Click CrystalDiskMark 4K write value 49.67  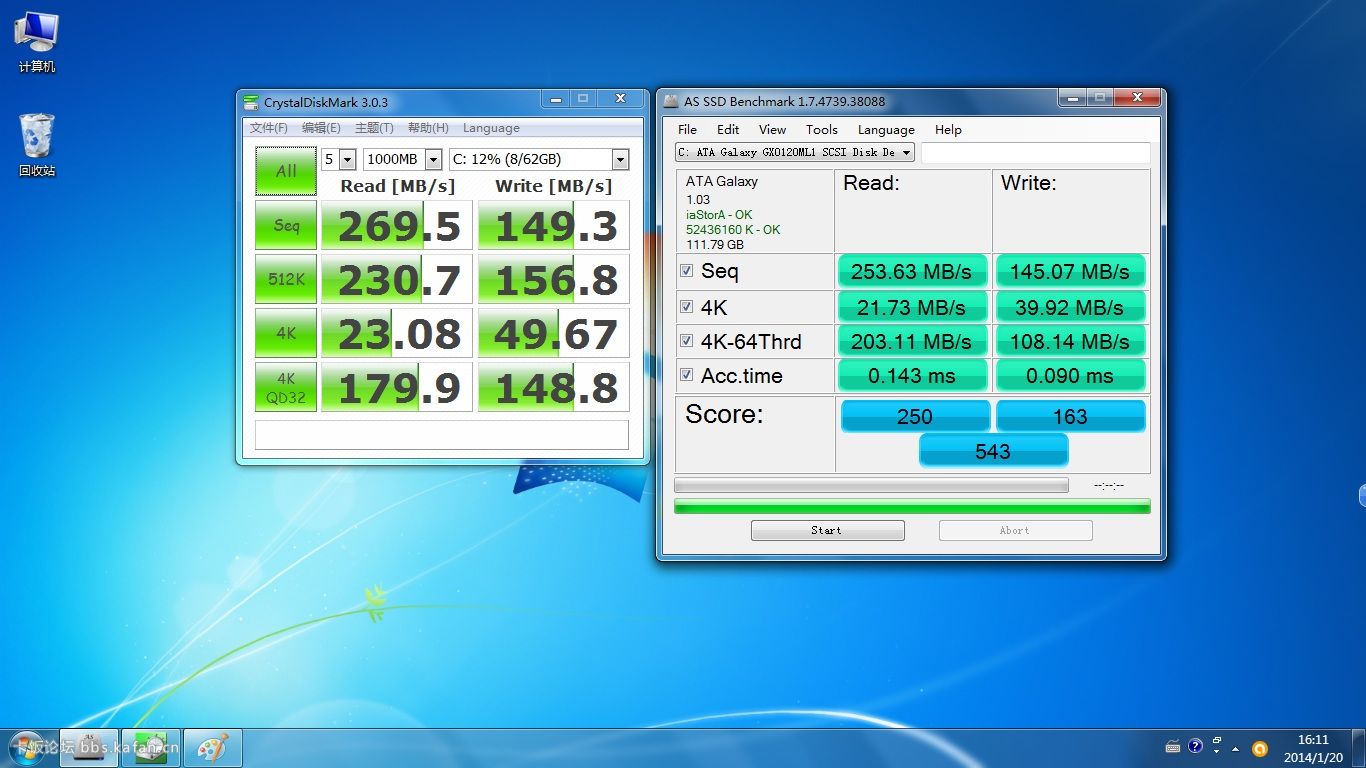click(x=554, y=333)
